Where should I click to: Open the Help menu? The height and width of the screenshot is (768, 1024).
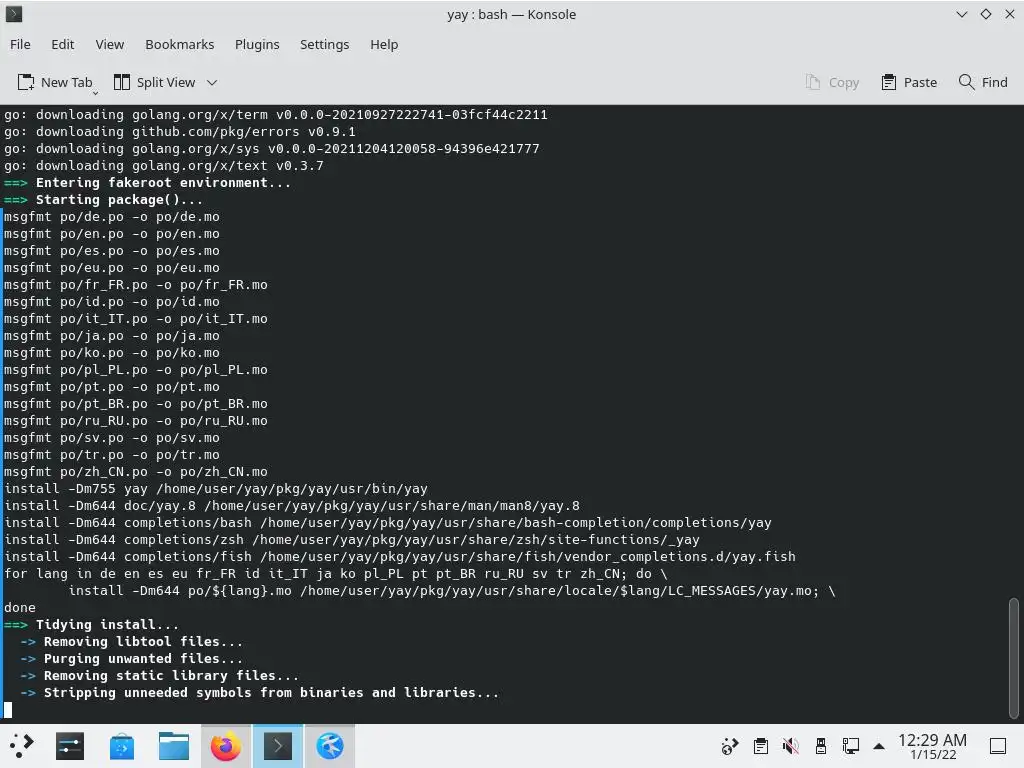pos(384,44)
